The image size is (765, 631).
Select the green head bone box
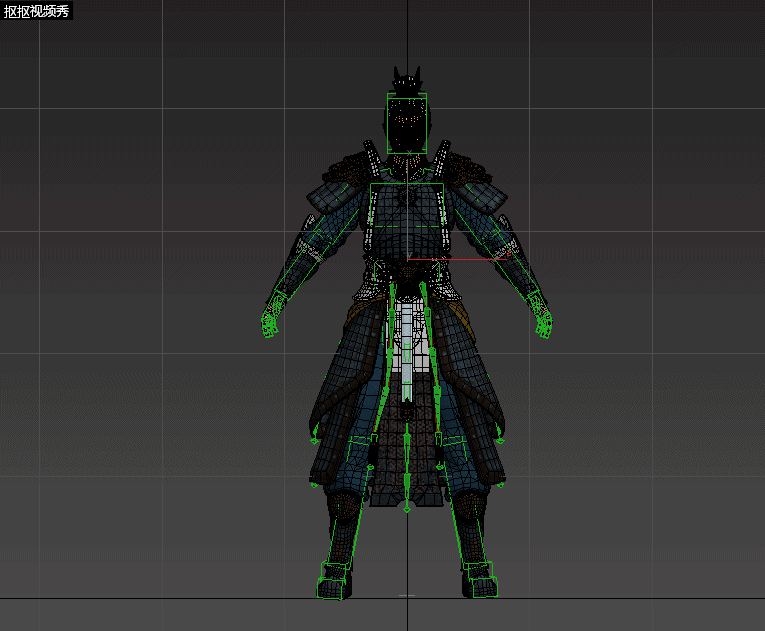point(407,124)
